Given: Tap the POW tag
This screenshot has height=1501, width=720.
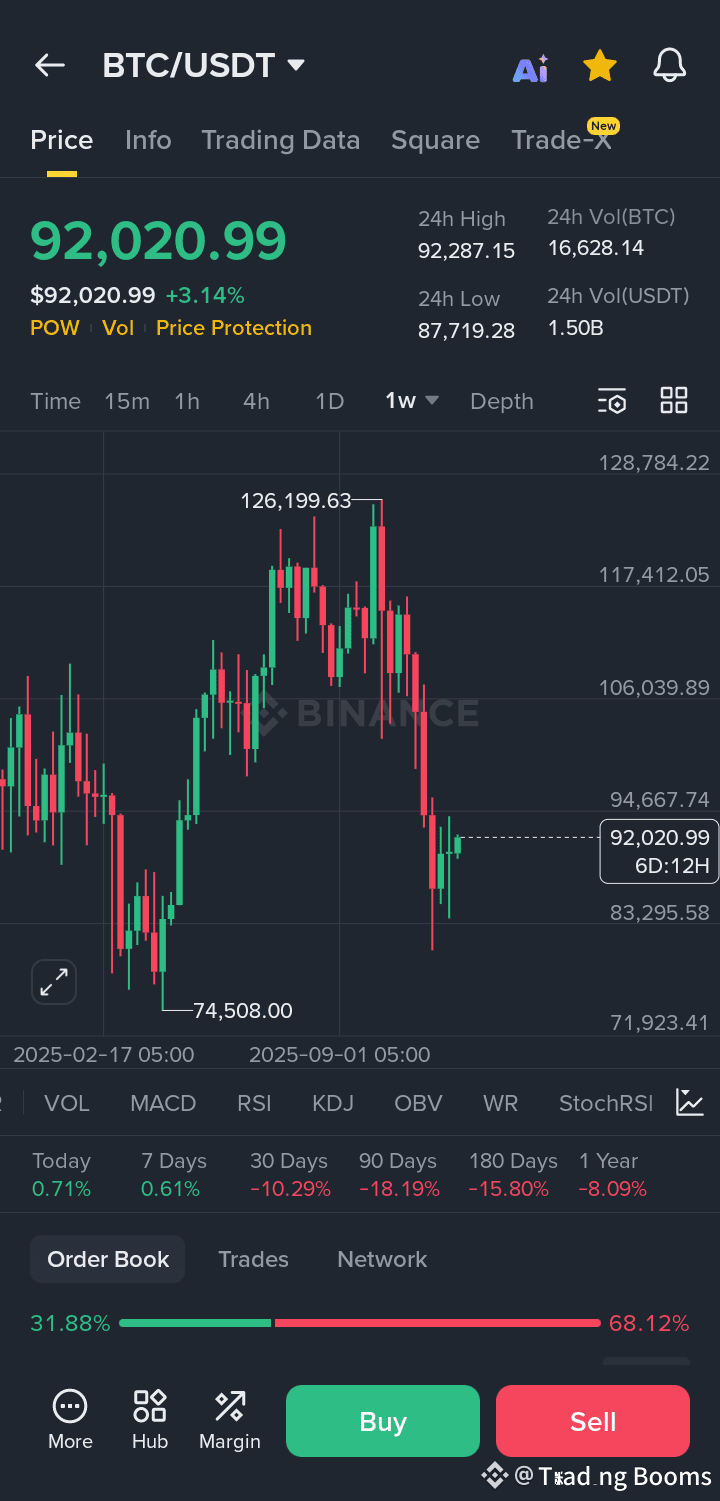Looking at the screenshot, I should [55, 328].
